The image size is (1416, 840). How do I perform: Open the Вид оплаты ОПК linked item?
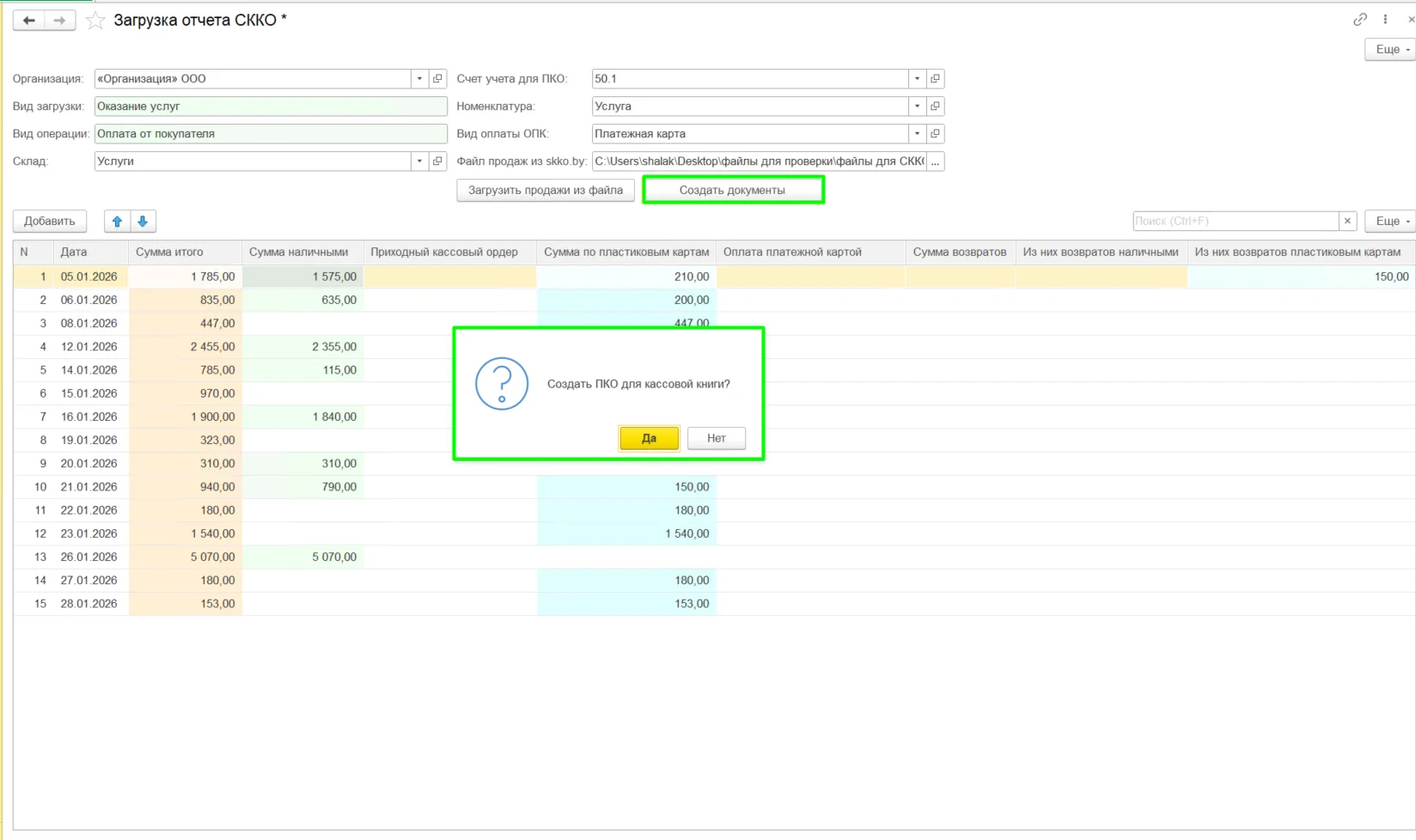[935, 134]
